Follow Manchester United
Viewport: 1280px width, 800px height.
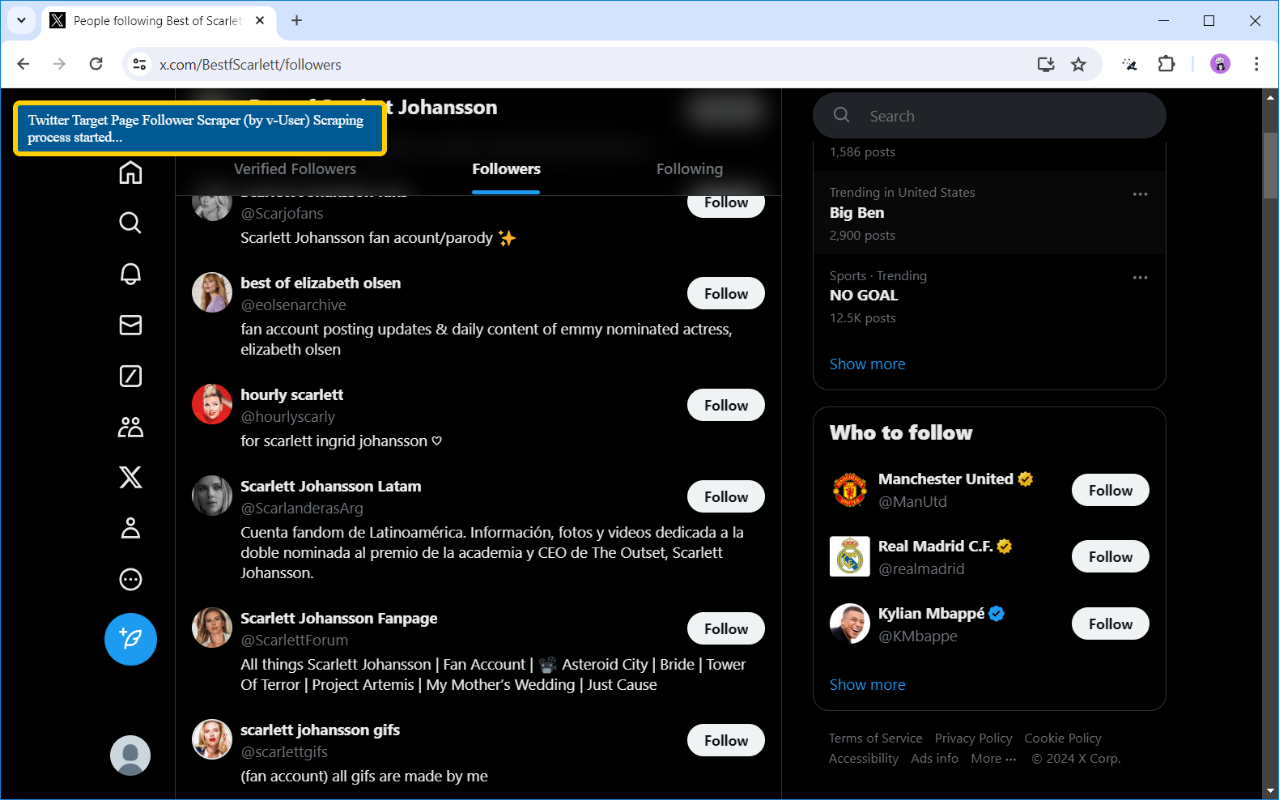pyautogui.click(x=1110, y=490)
